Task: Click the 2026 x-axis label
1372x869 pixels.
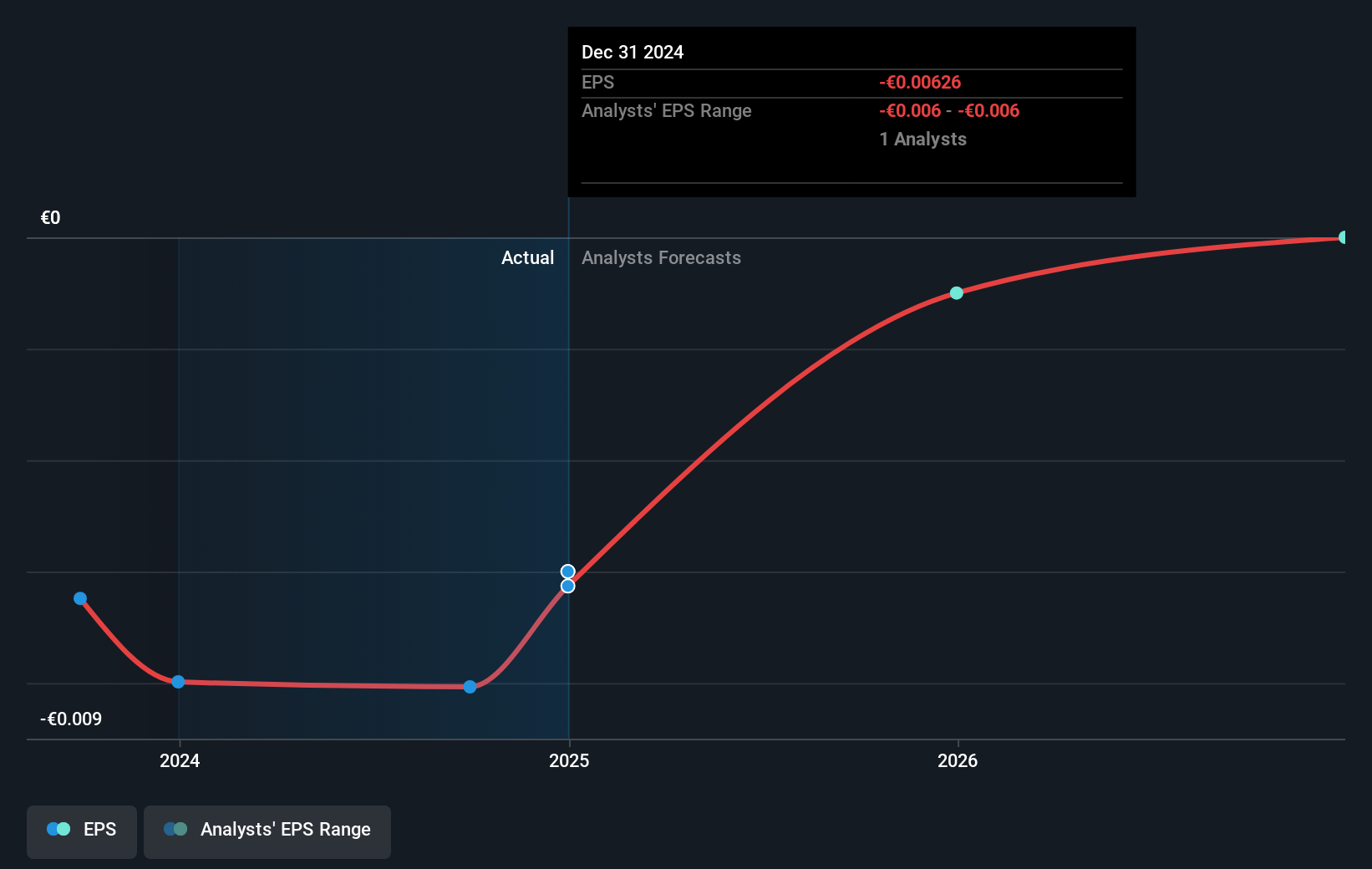Action: click(958, 760)
